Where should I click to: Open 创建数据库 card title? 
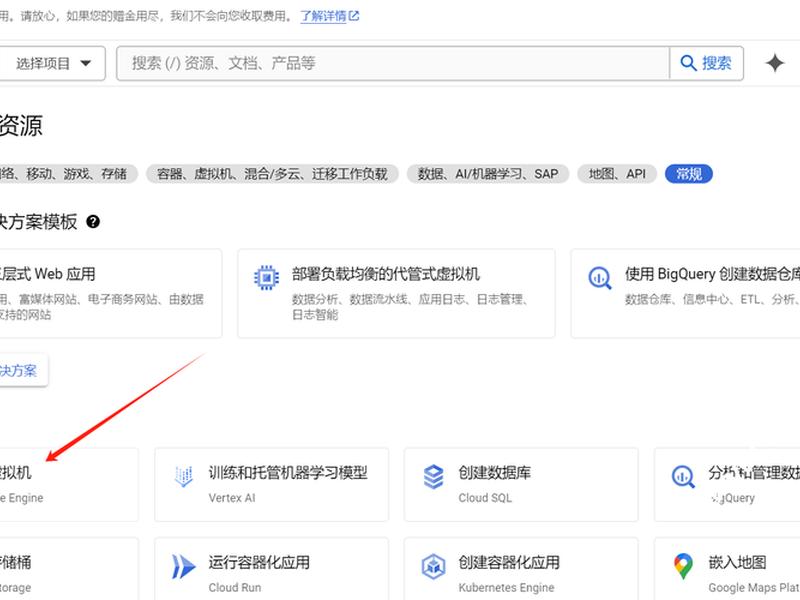tap(494, 473)
